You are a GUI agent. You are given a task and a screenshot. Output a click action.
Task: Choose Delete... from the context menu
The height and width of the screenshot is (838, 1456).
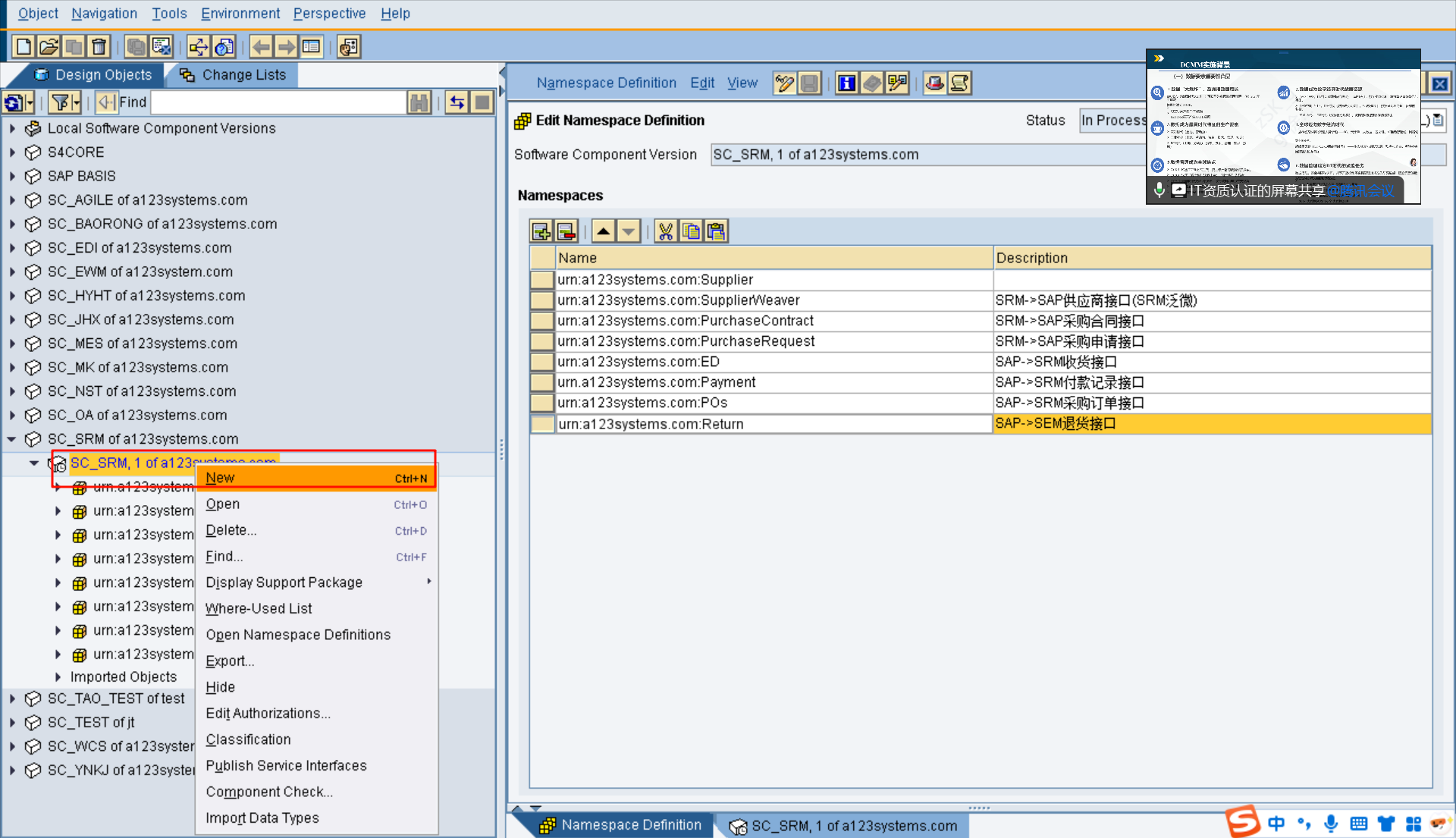pos(316,530)
